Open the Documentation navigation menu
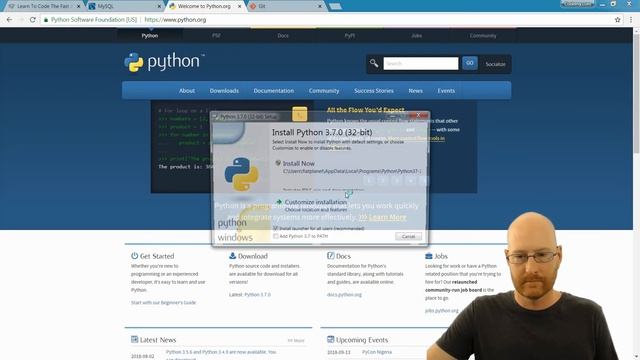The image size is (640, 360). (x=273, y=91)
